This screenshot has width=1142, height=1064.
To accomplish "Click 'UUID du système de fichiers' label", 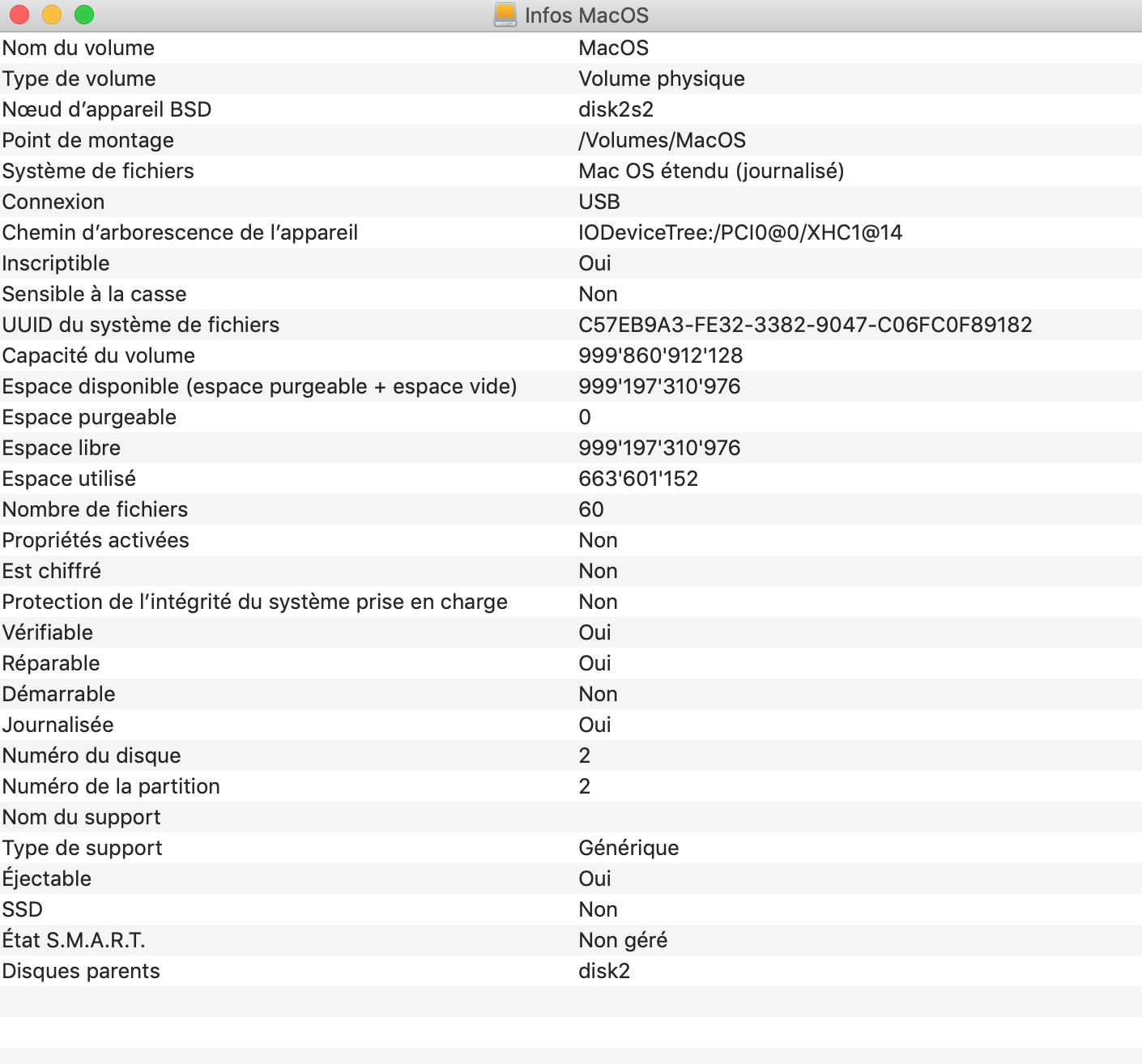I will coord(141,325).
